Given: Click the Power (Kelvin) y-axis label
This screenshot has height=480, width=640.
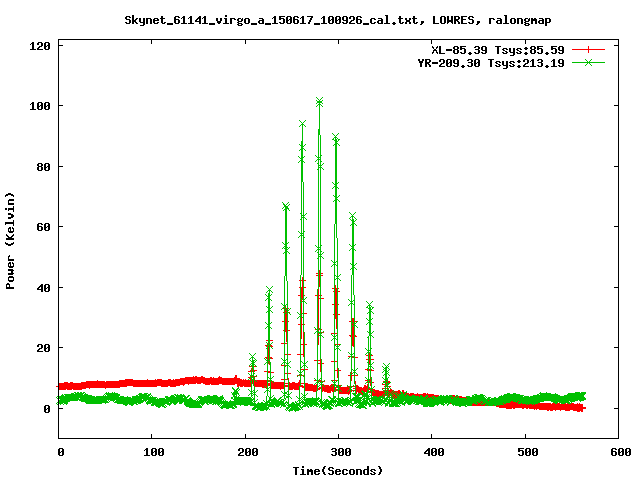Looking at the screenshot, I should 11,240.
